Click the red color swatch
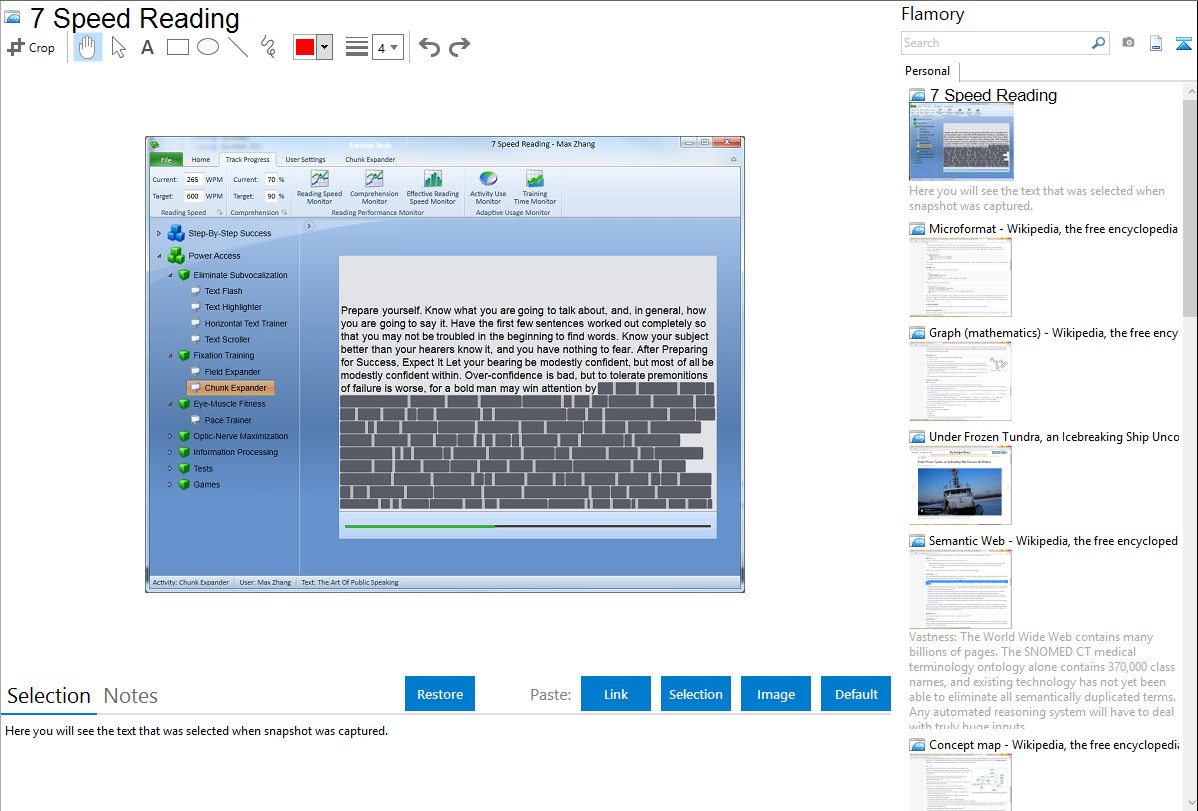The width and height of the screenshot is (1198, 811). pyautogui.click(x=305, y=47)
